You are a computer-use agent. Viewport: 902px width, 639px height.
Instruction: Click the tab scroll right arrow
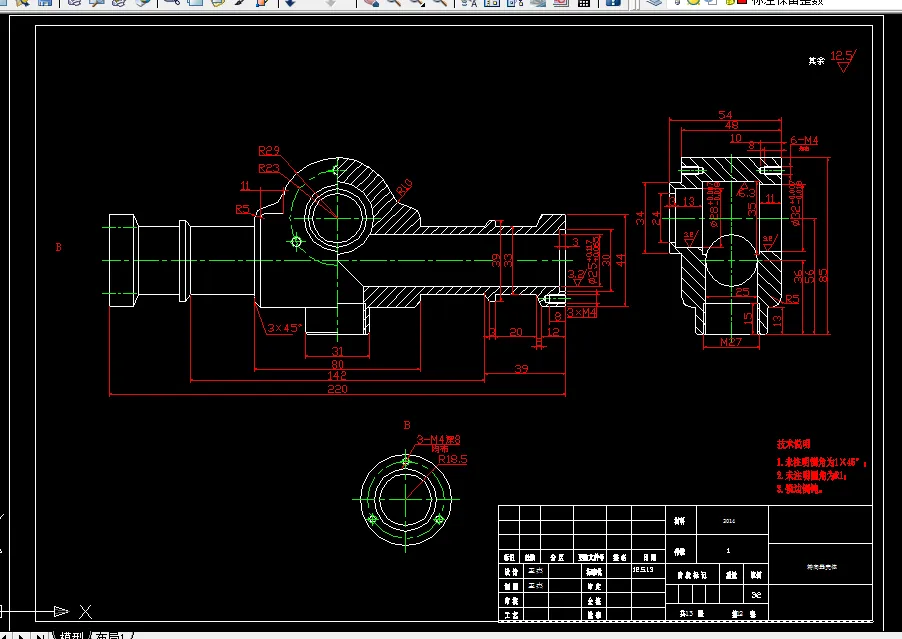point(21,636)
